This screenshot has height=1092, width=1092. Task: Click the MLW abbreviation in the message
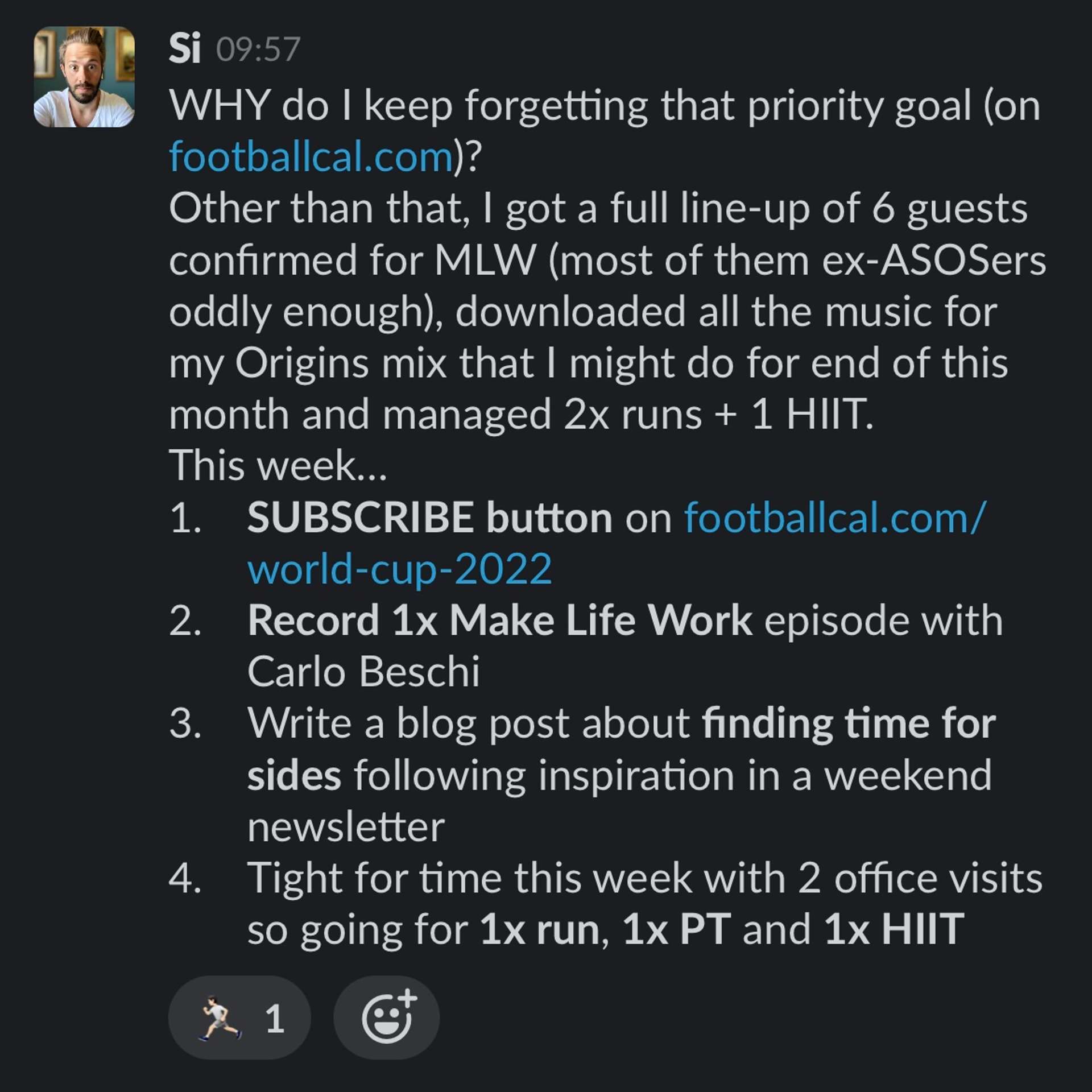pos(485,260)
